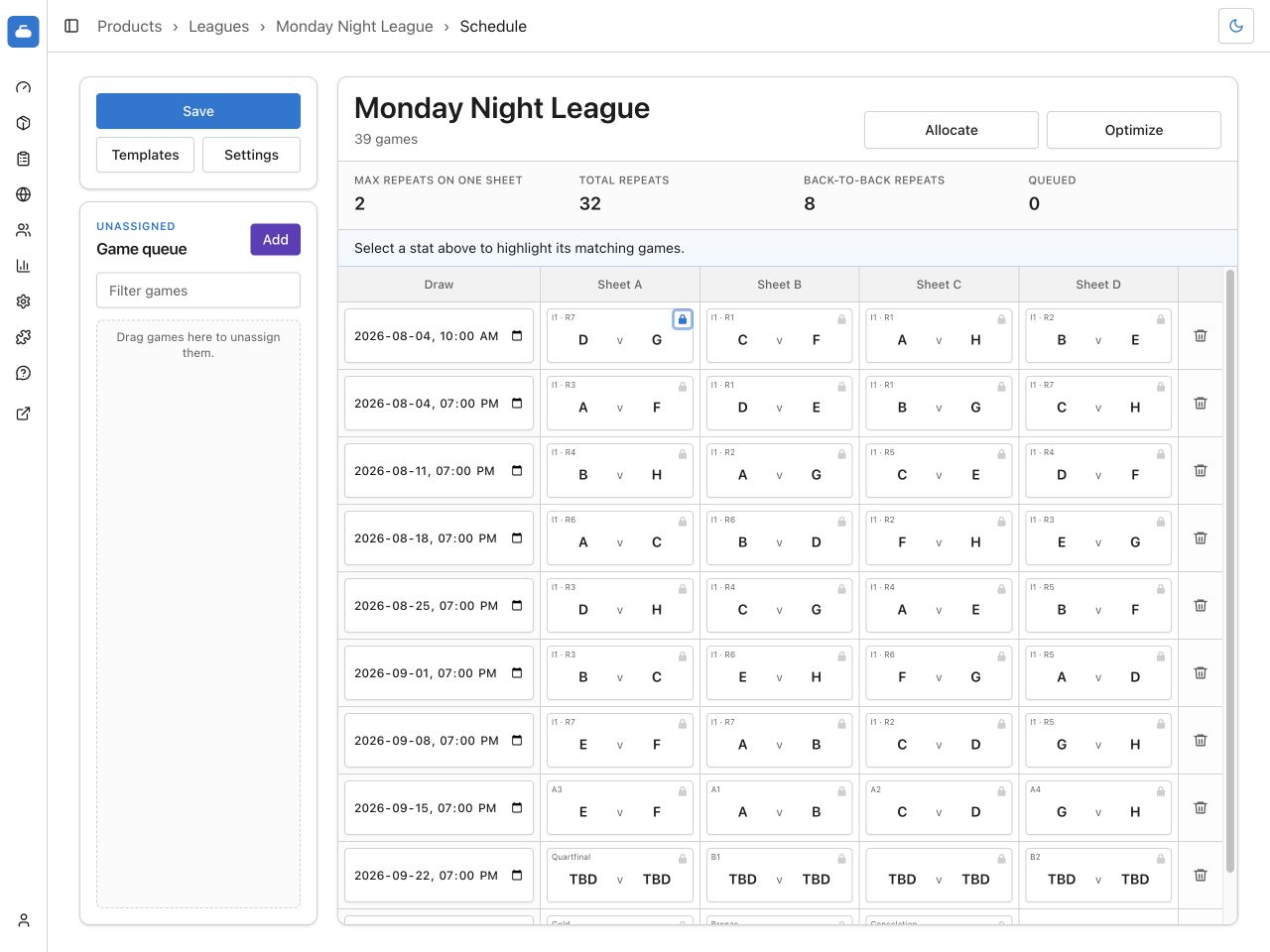Open the bar chart reports icon
The image size is (1270, 952).
[x=24, y=266]
